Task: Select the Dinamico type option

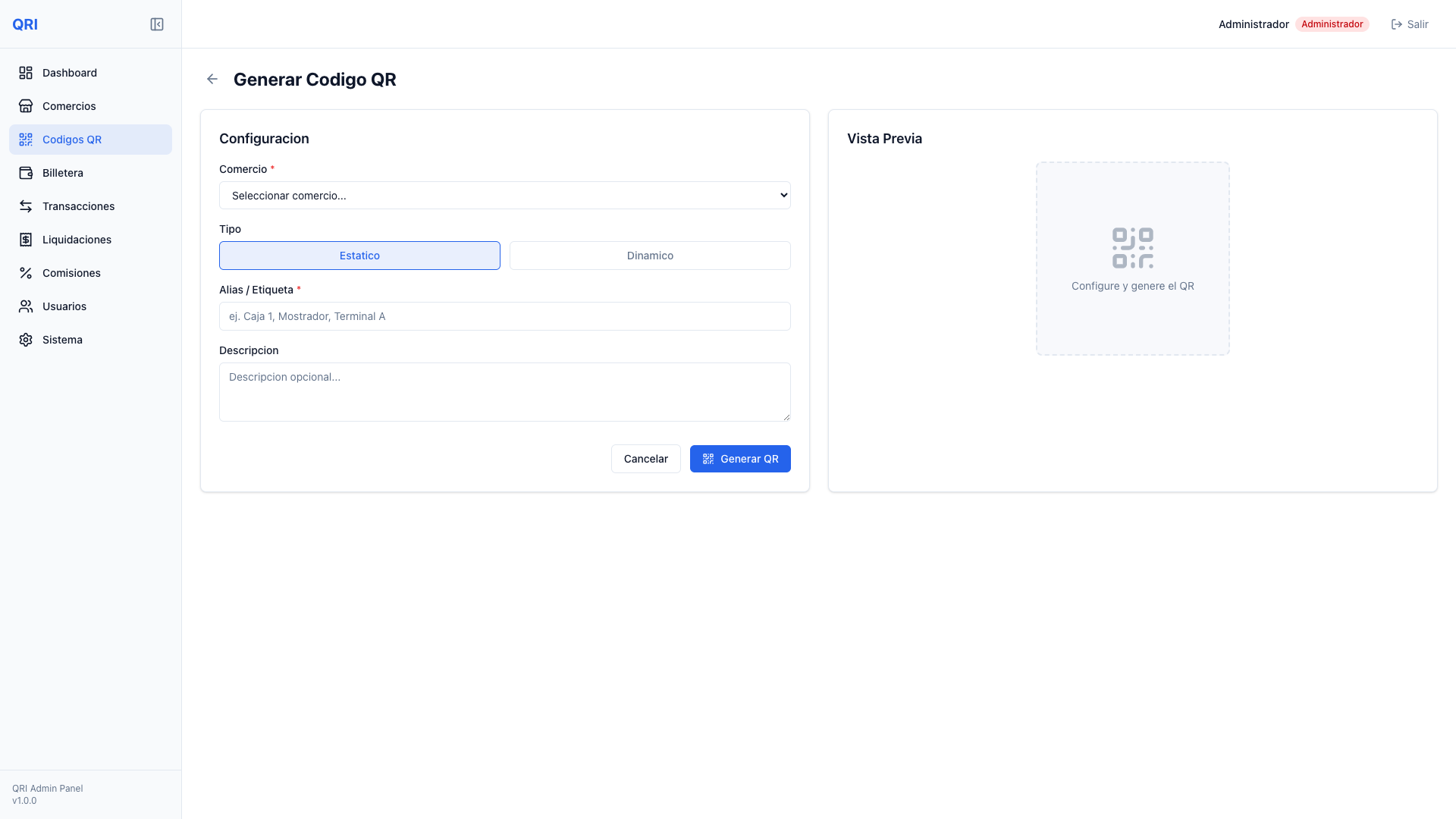Action: click(650, 256)
